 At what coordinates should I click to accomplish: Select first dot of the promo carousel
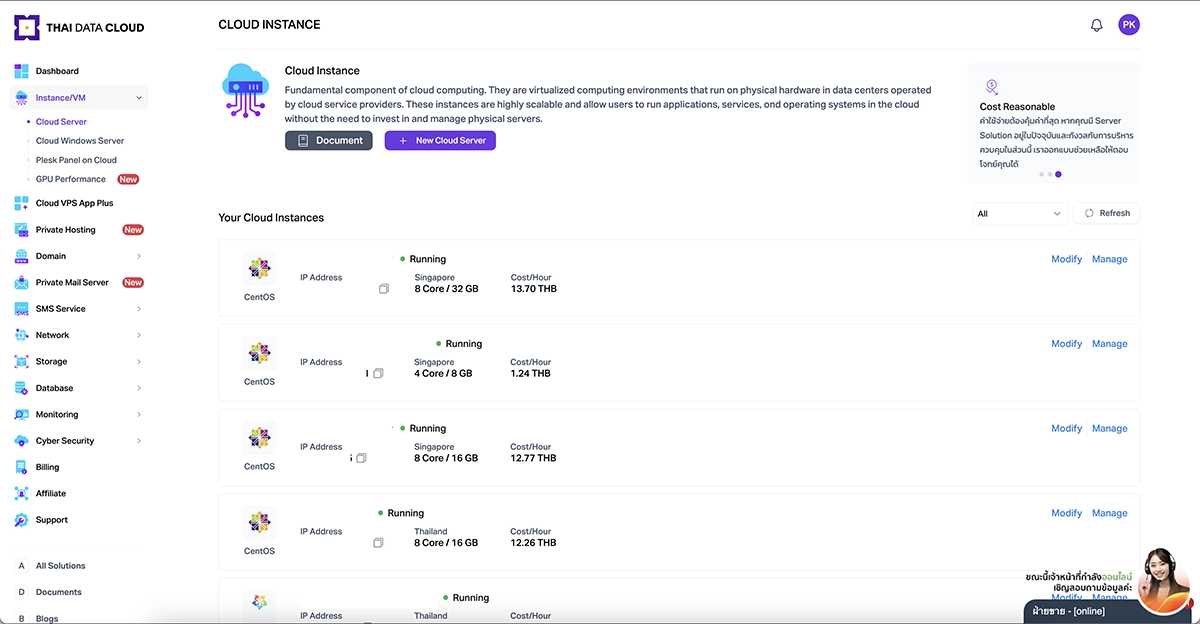click(1041, 174)
